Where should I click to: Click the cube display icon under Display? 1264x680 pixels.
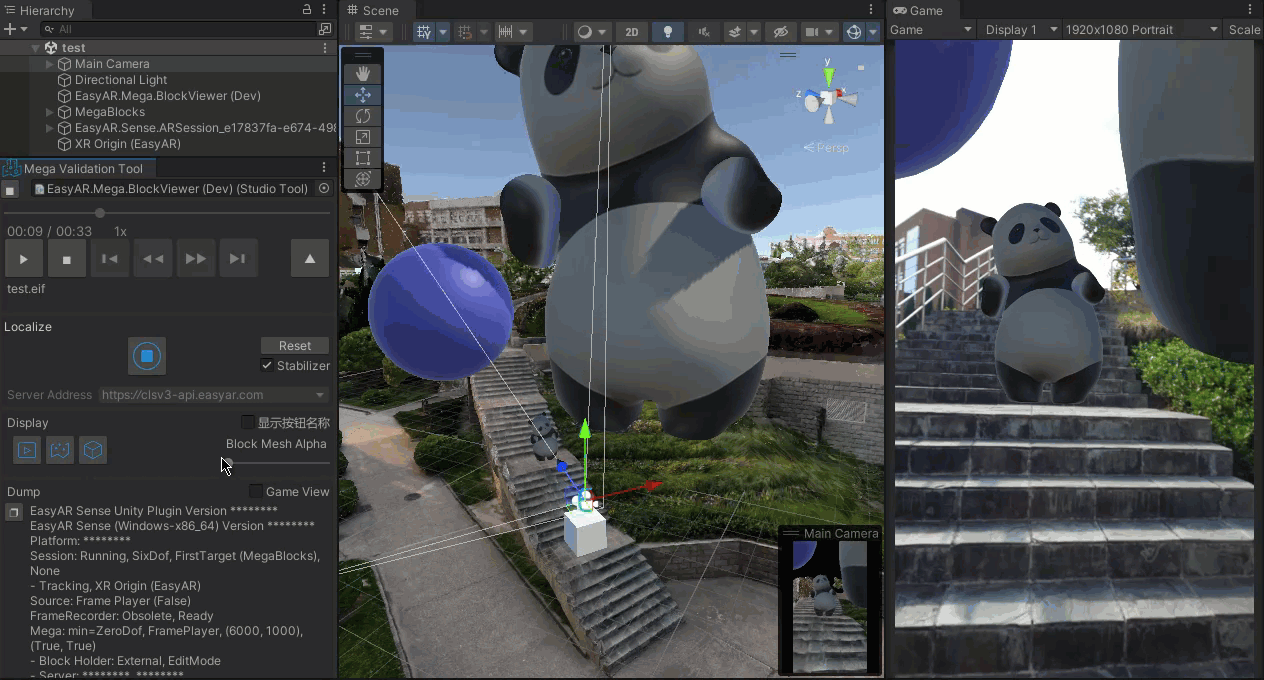93,450
